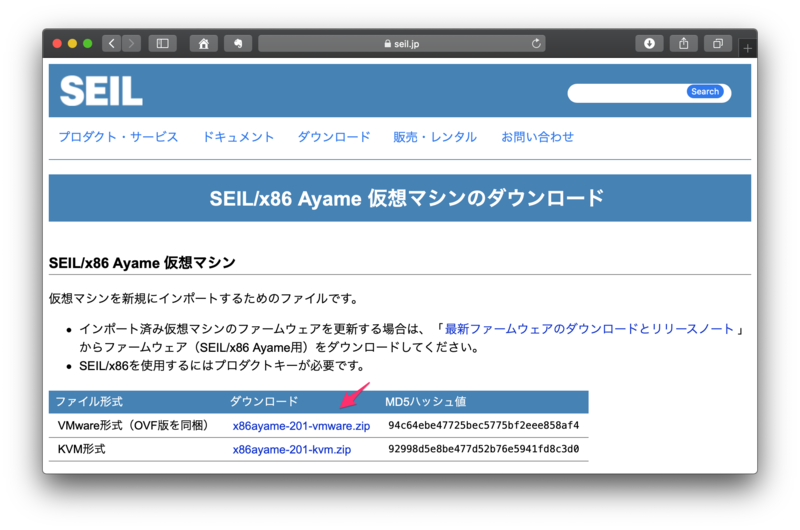This screenshot has width=800, height=530.
Task: Open the ダウンロード navigation menu item
Action: tap(334, 137)
